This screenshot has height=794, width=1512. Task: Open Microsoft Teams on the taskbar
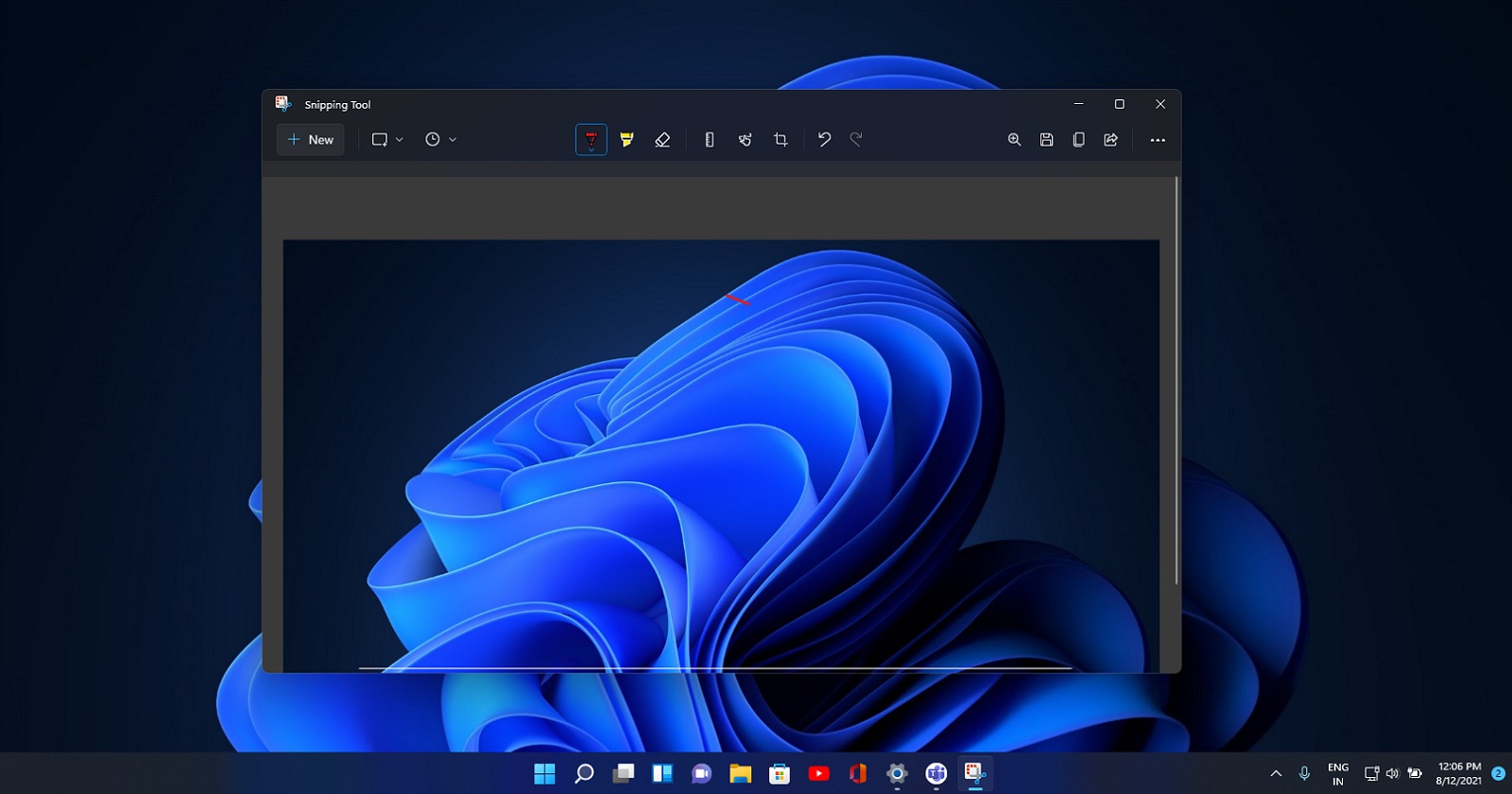(x=936, y=773)
